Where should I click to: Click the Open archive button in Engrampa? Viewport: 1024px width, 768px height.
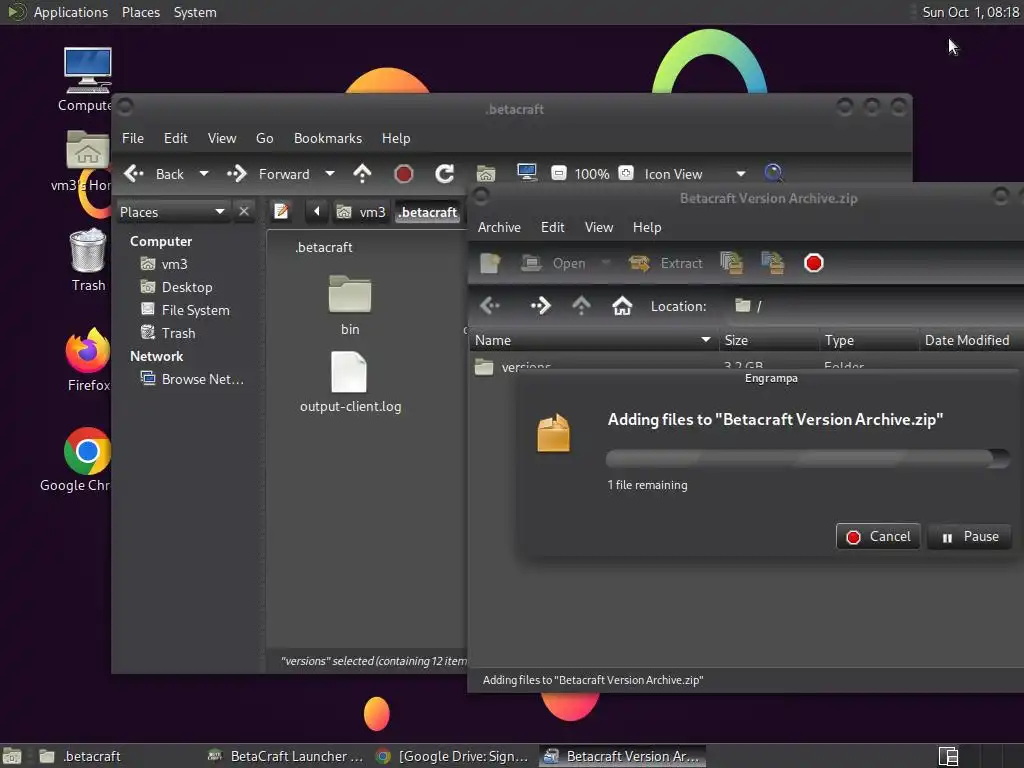pyautogui.click(x=553, y=263)
